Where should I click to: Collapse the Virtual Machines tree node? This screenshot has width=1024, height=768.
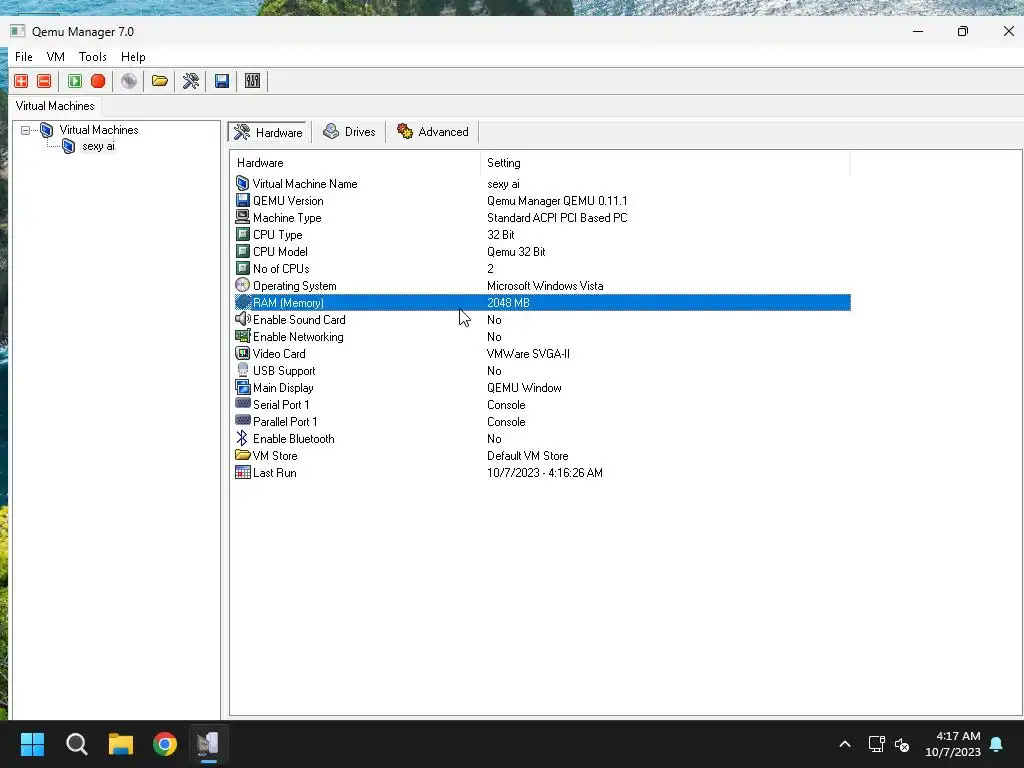(x=25, y=130)
